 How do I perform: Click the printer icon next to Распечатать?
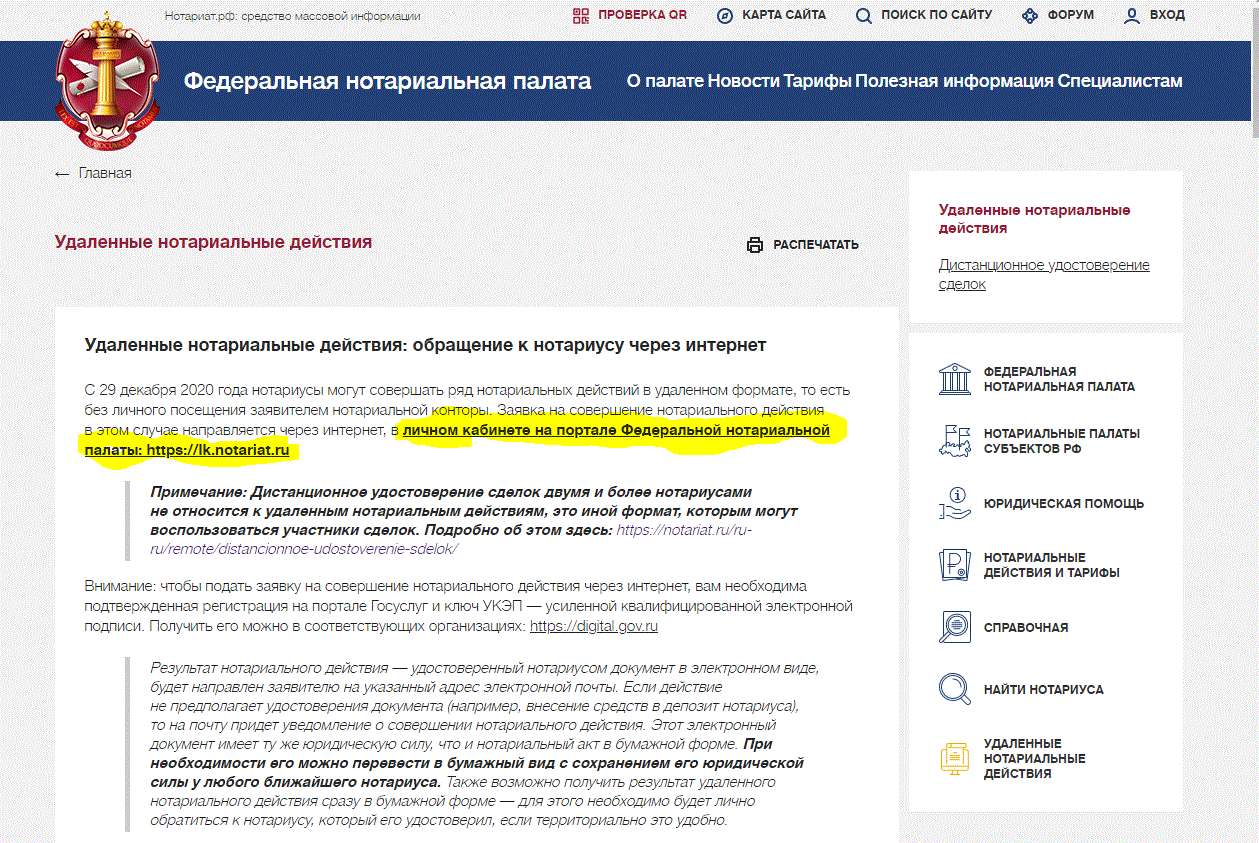[755, 245]
